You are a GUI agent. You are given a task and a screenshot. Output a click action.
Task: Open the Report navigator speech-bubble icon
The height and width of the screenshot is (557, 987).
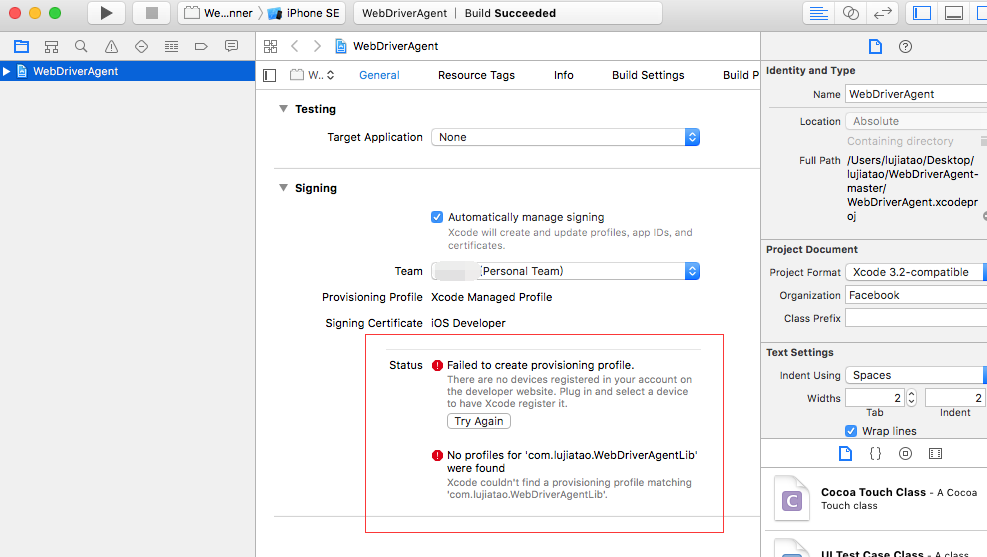[232, 46]
